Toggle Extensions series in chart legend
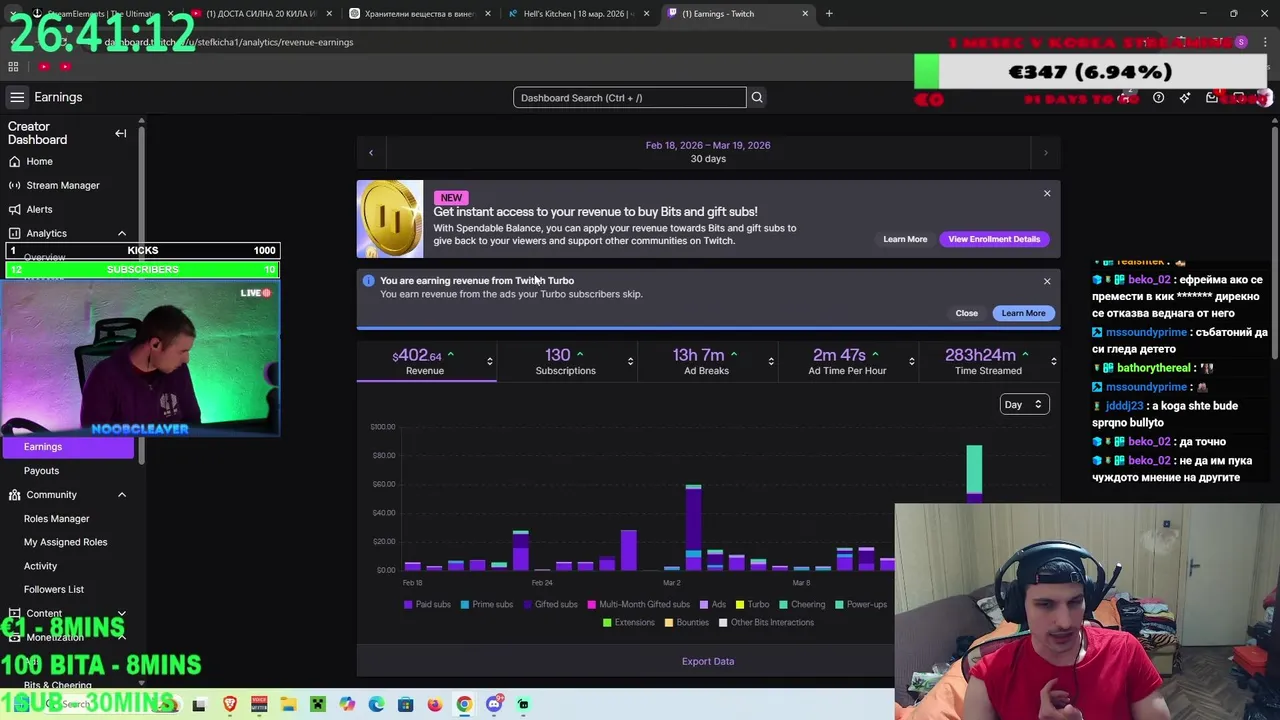 pyautogui.click(x=628, y=622)
